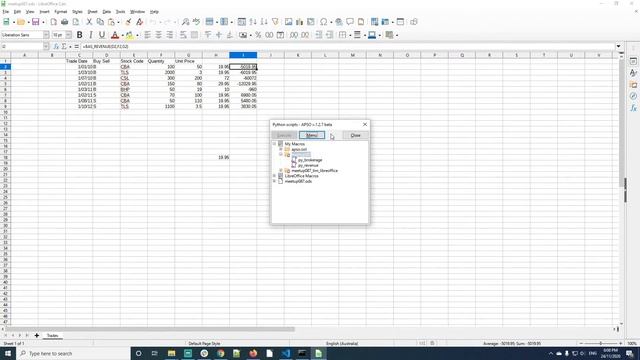Viewport: 640px width, 360px height.
Task: Open Firefox from taskbar
Action: 253,353
